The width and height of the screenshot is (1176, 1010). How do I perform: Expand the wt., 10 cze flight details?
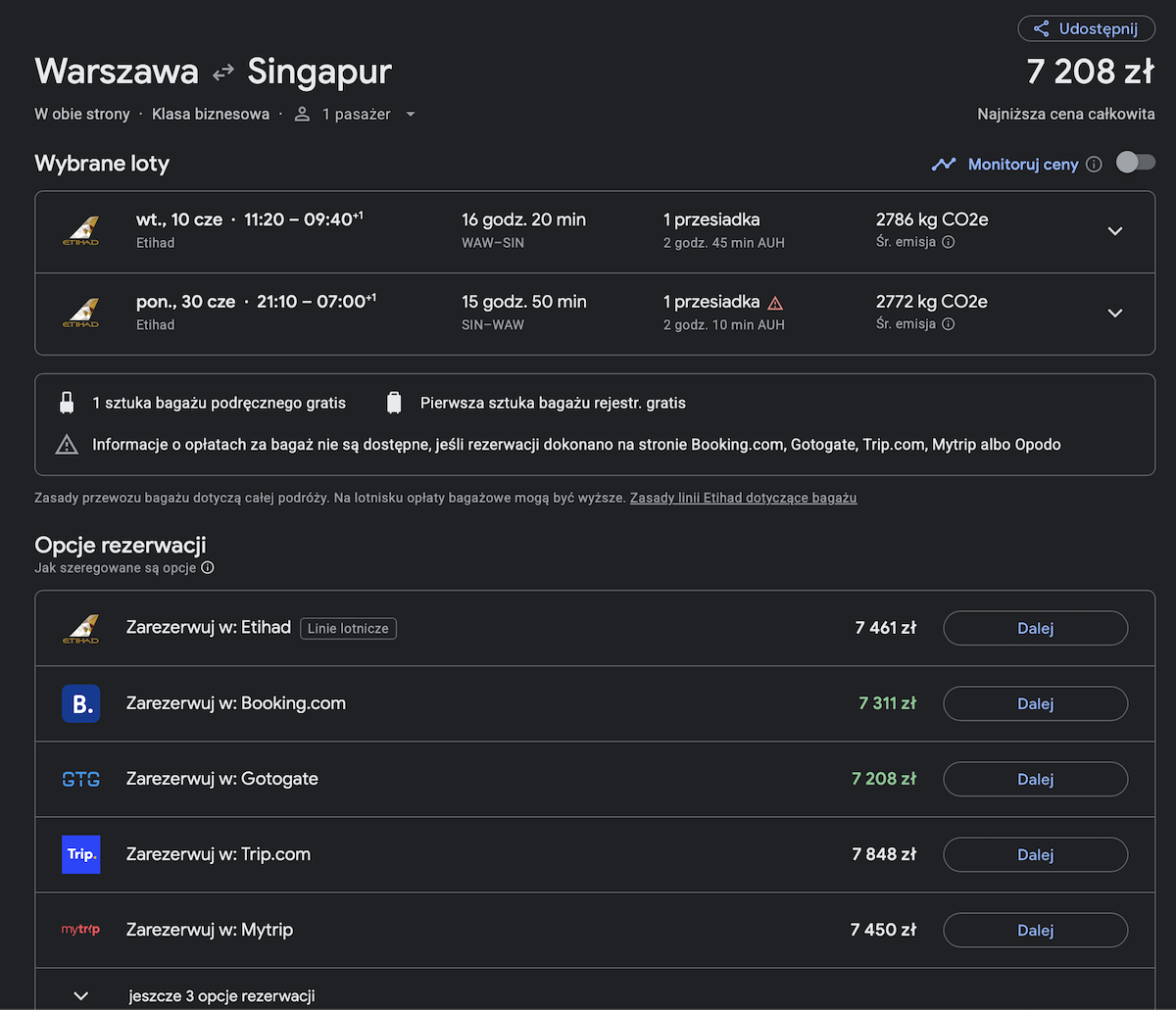1114,231
